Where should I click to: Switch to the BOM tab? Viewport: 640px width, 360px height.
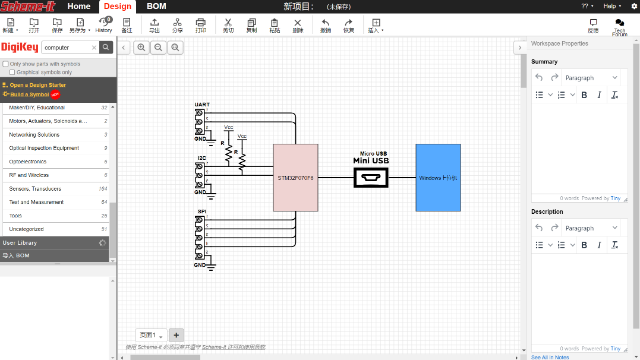click(156, 6)
